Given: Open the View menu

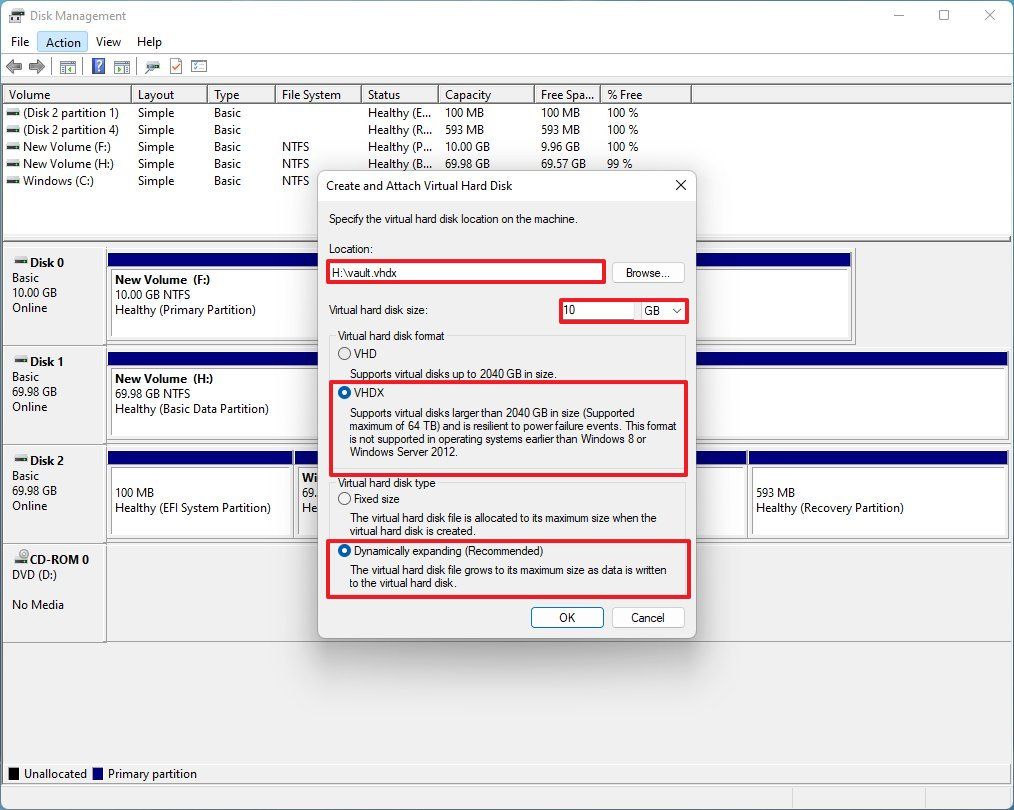Looking at the screenshot, I should tap(108, 42).
